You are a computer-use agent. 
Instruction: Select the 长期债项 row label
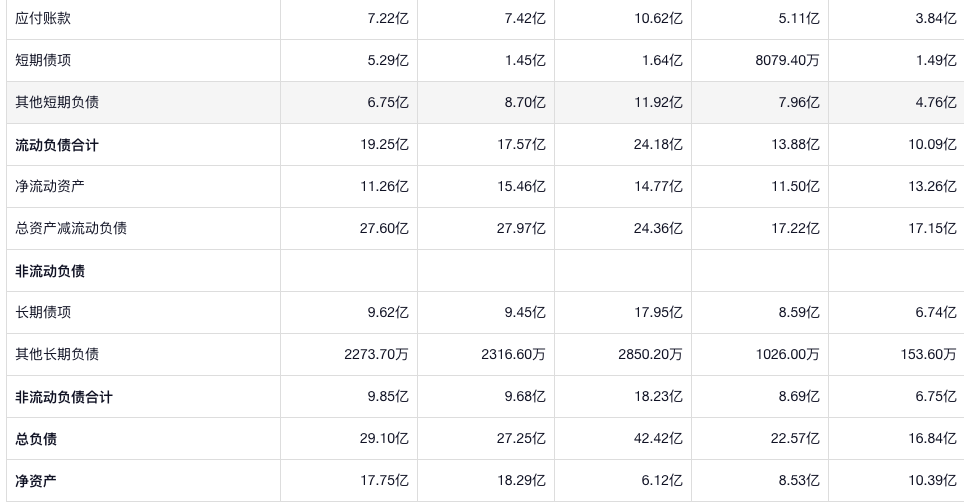43,312
